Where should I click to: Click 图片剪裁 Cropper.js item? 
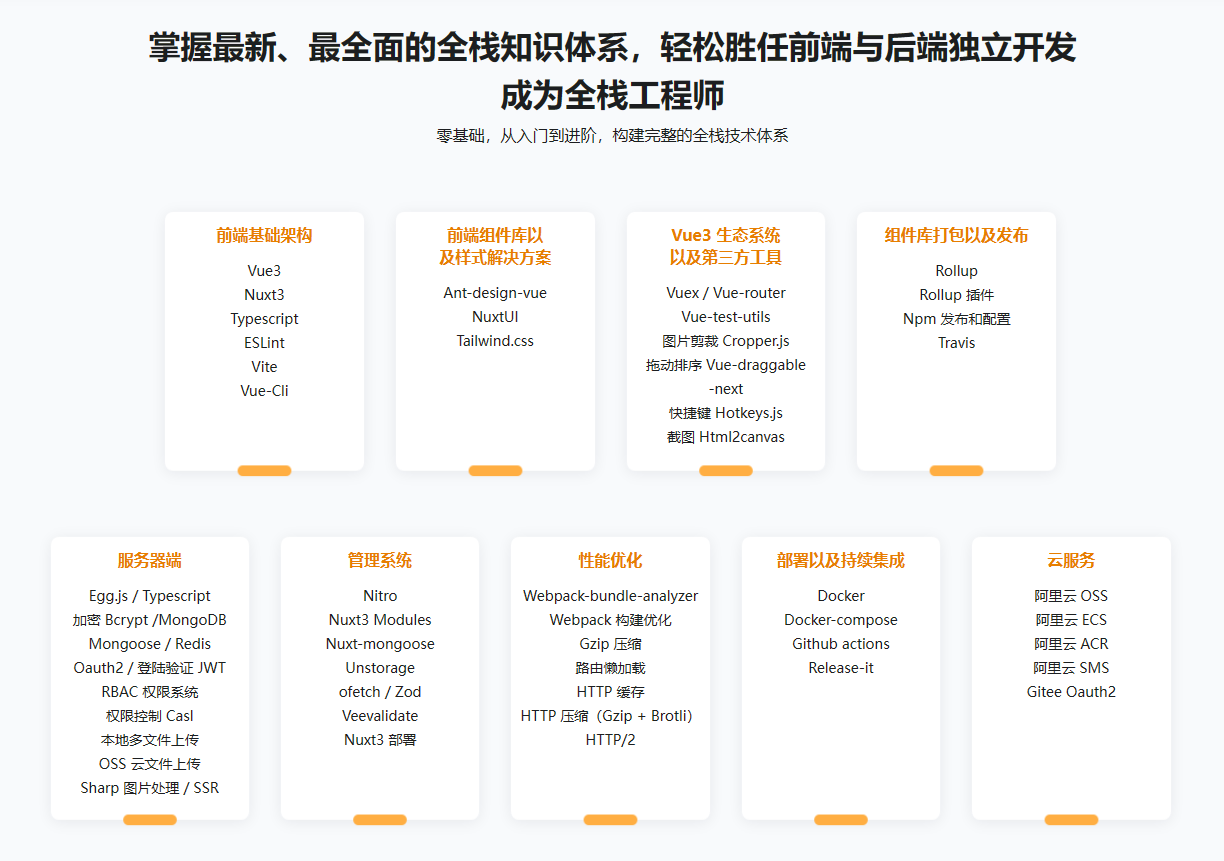[726, 341]
